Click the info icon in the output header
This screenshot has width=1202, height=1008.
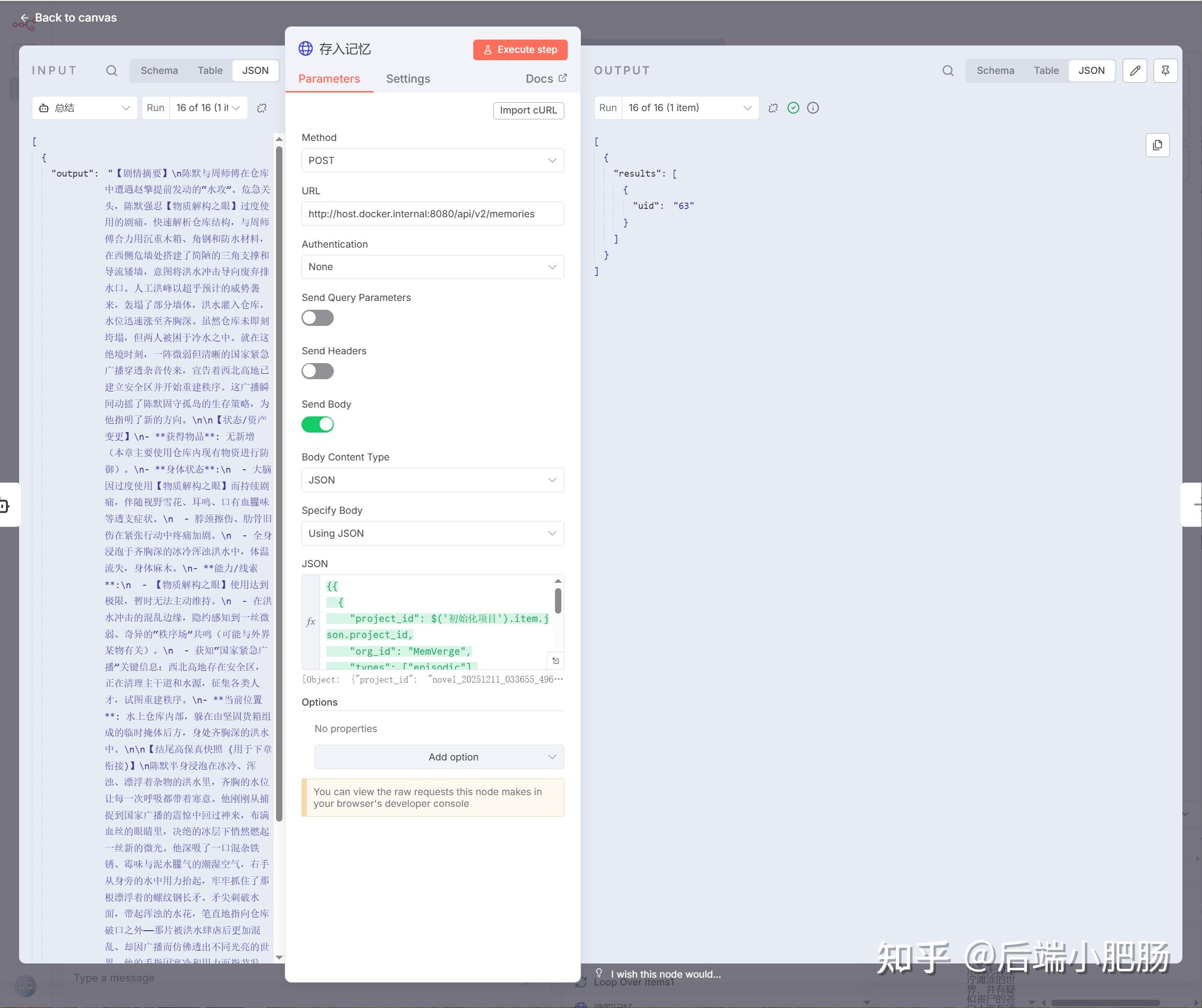(813, 108)
